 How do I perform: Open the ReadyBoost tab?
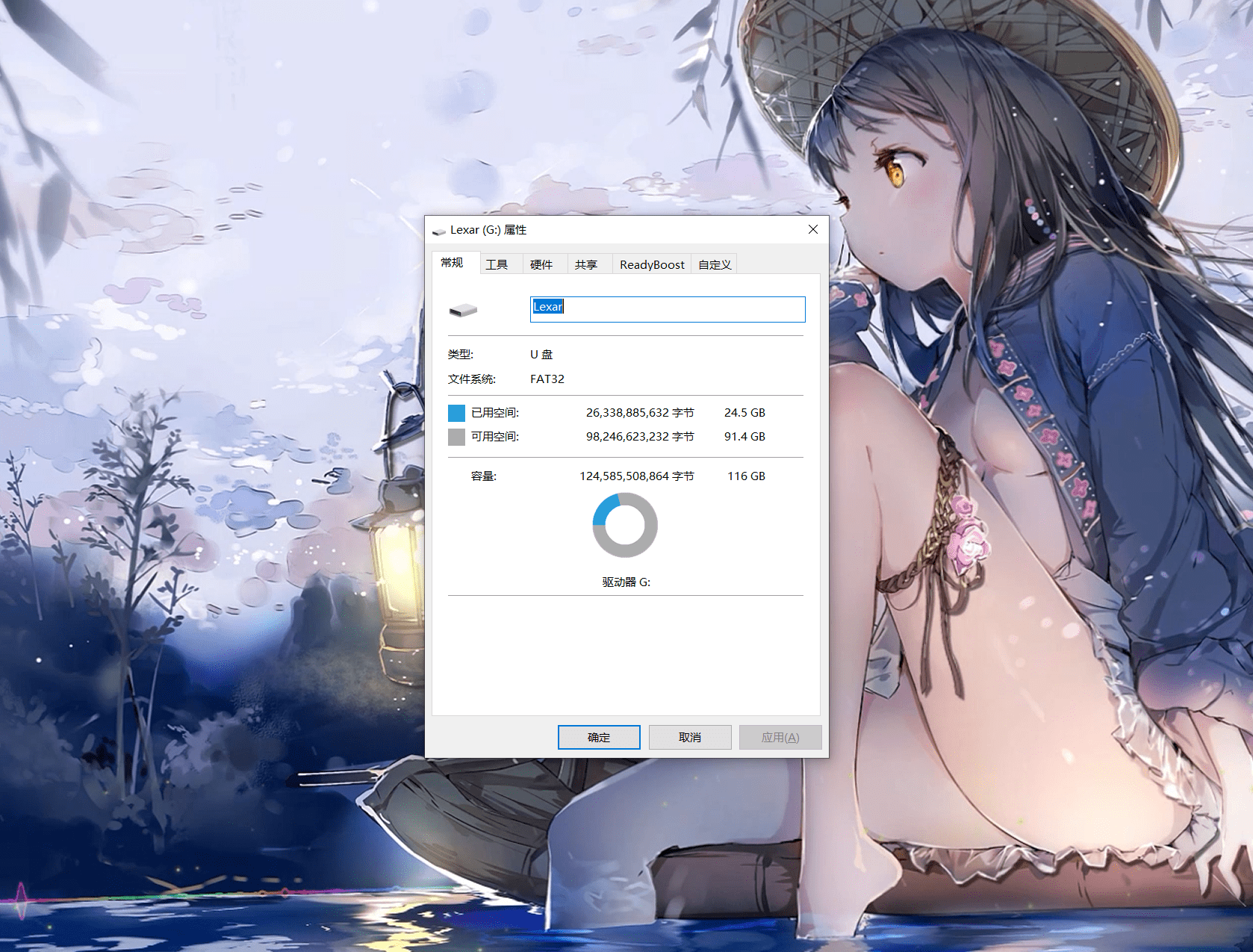coord(652,264)
